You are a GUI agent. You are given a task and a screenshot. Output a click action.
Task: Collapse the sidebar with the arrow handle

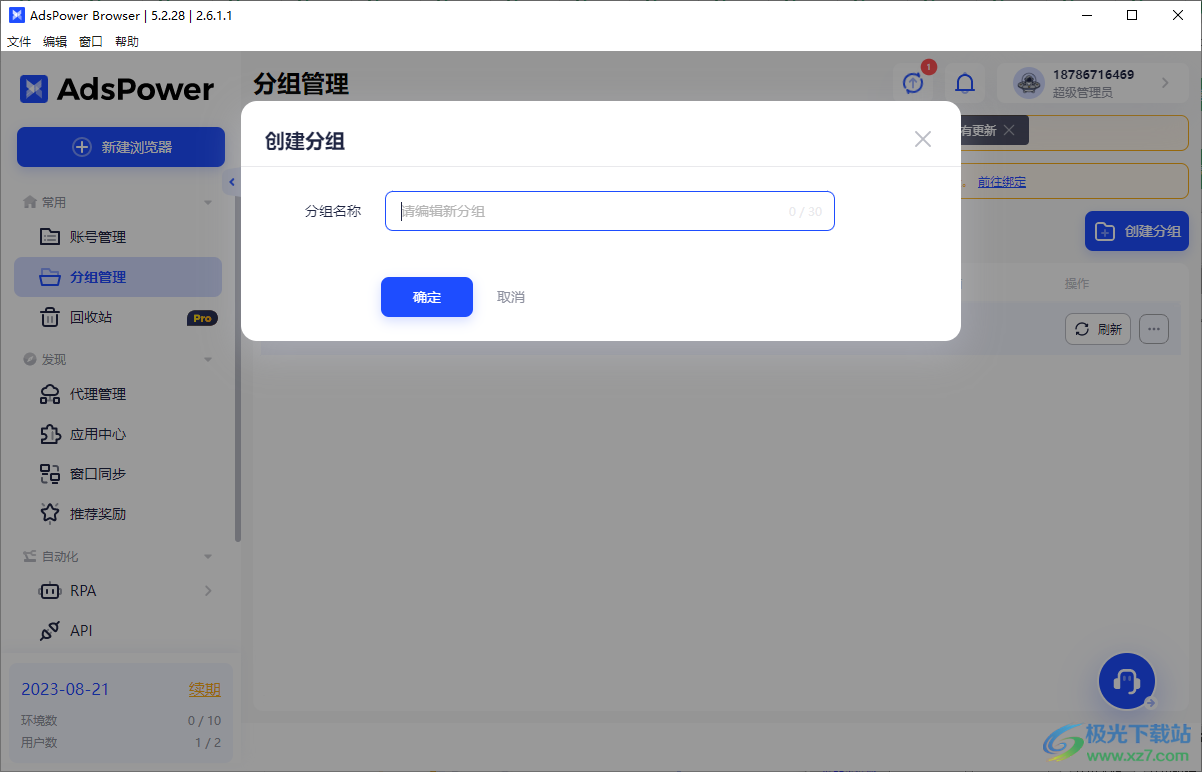click(231, 181)
